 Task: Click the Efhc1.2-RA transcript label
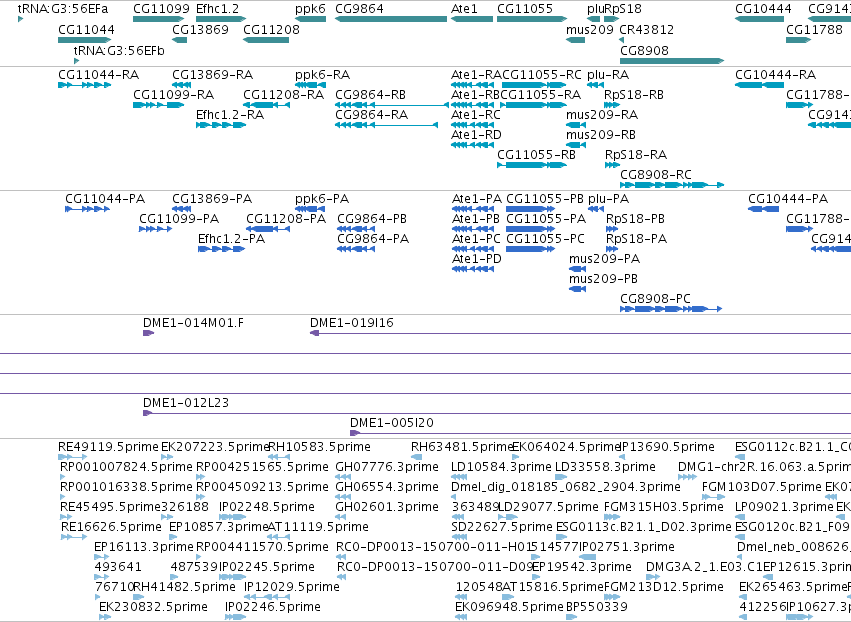click(230, 115)
